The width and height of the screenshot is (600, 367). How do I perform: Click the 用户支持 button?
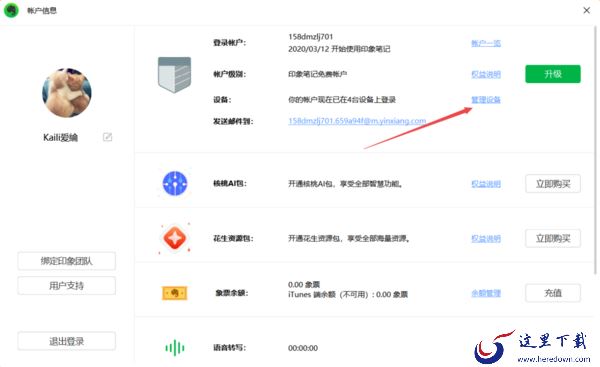point(67,285)
